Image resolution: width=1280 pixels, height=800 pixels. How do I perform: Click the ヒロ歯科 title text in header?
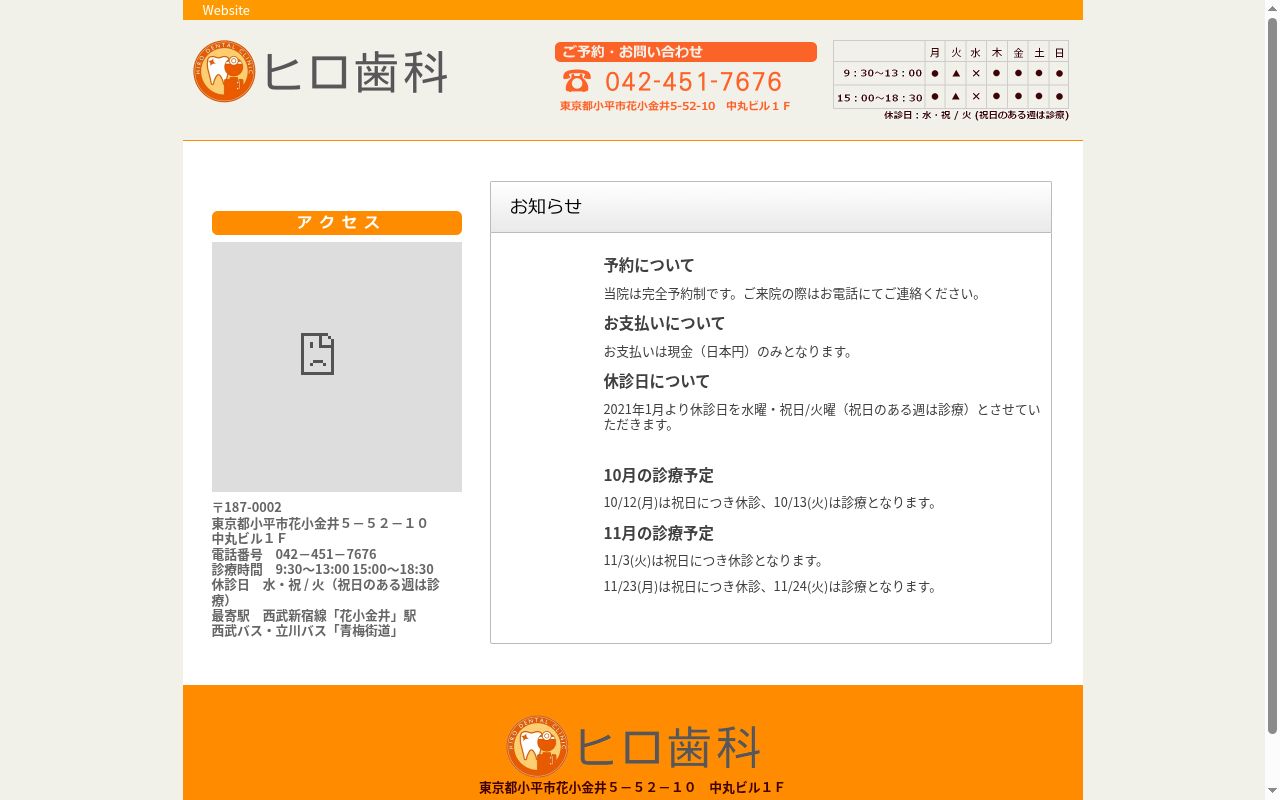(355, 73)
